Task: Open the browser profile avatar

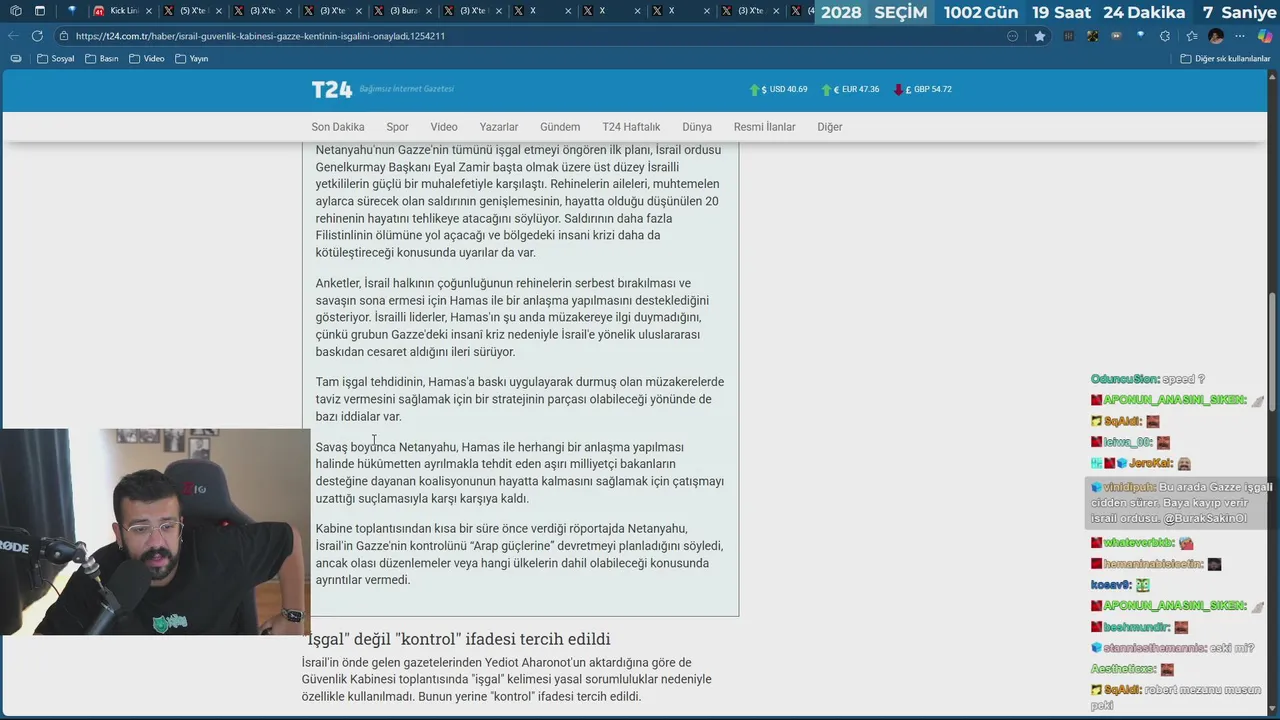Action: click(x=1215, y=36)
